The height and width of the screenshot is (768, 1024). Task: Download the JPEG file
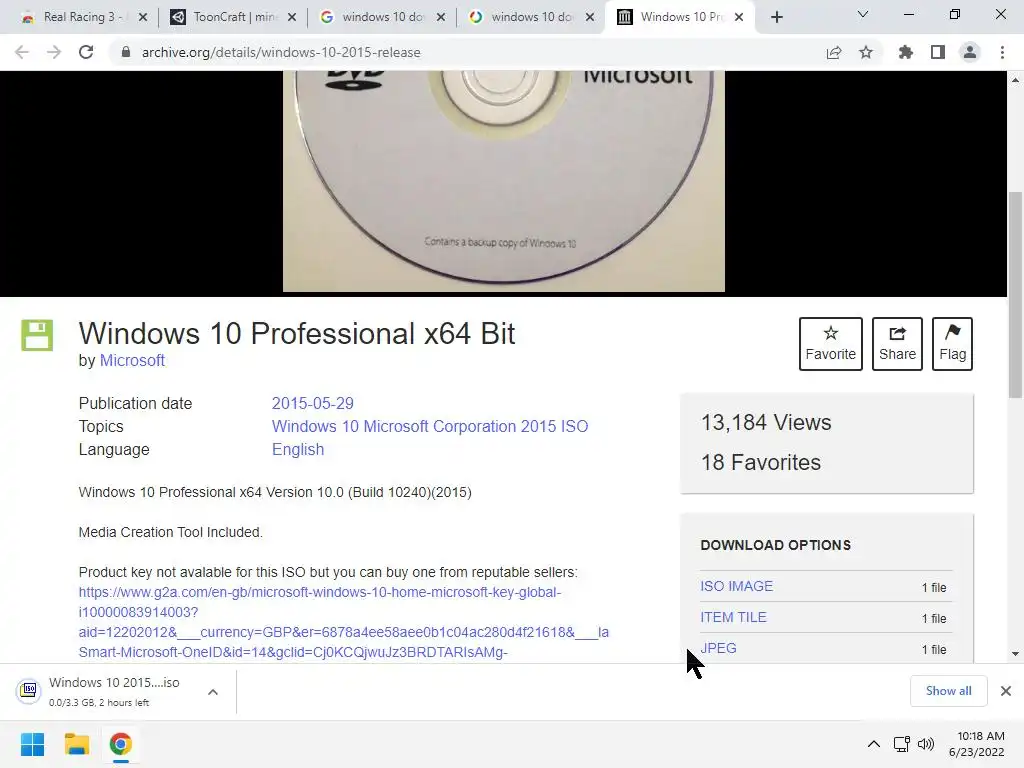click(x=718, y=648)
